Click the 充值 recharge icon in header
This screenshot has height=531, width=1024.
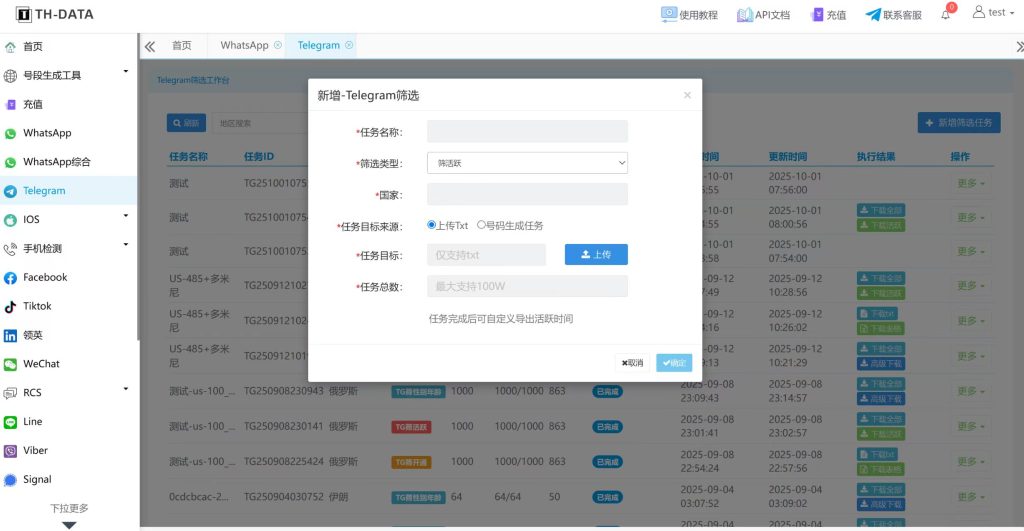pyautogui.click(x=818, y=14)
